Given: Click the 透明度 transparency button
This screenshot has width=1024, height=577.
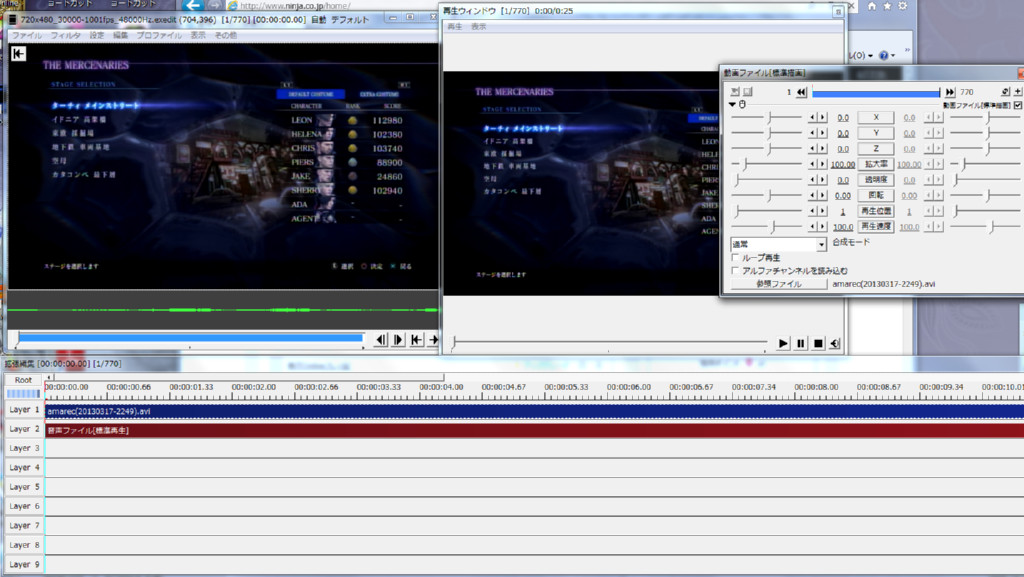Looking at the screenshot, I should pos(876,179).
